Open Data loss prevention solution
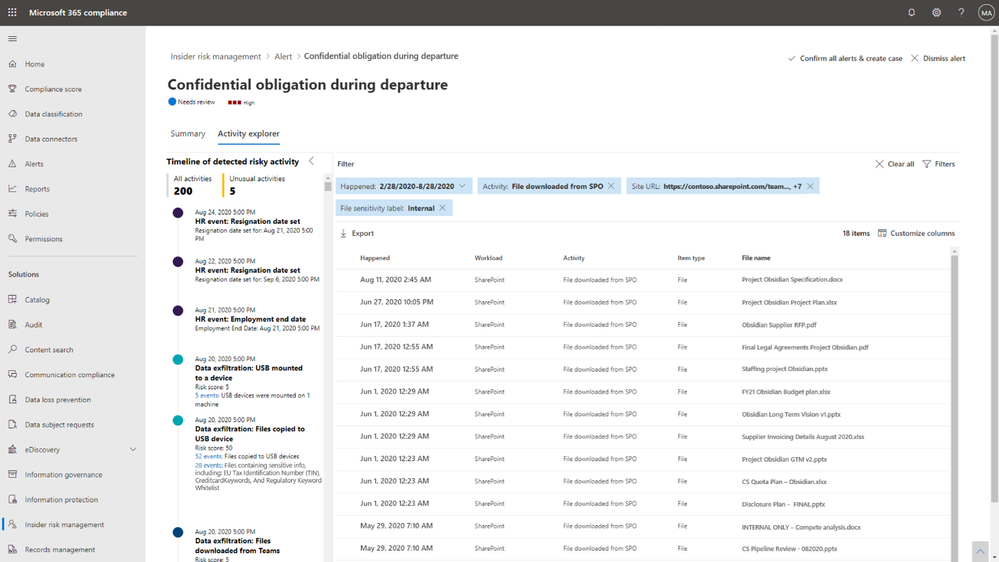The image size is (999, 562). [x=57, y=400]
